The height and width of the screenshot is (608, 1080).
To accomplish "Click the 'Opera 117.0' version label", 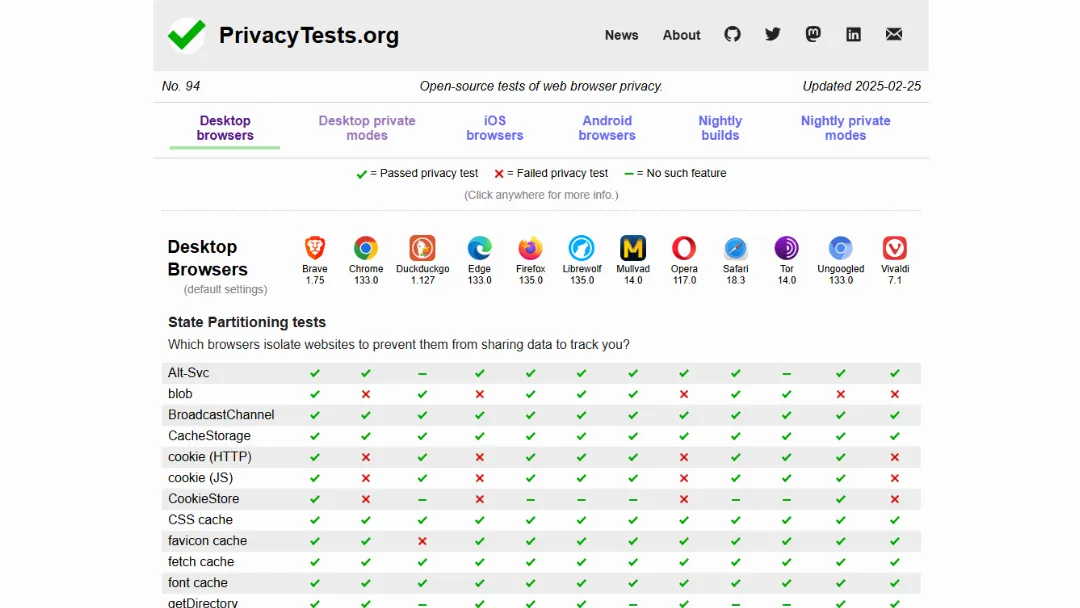I will [x=684, y=274].
